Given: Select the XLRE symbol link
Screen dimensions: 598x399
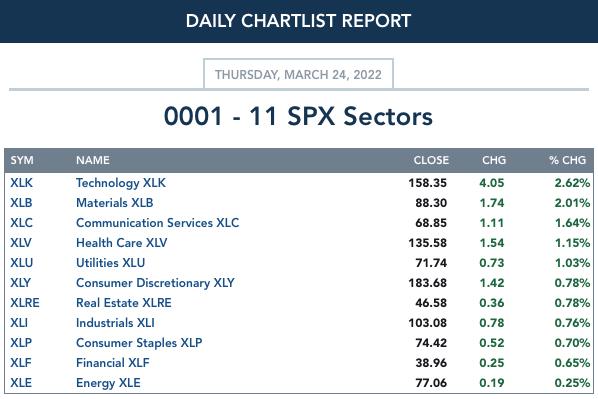Looking at the screenshot, I should [25, 303].
